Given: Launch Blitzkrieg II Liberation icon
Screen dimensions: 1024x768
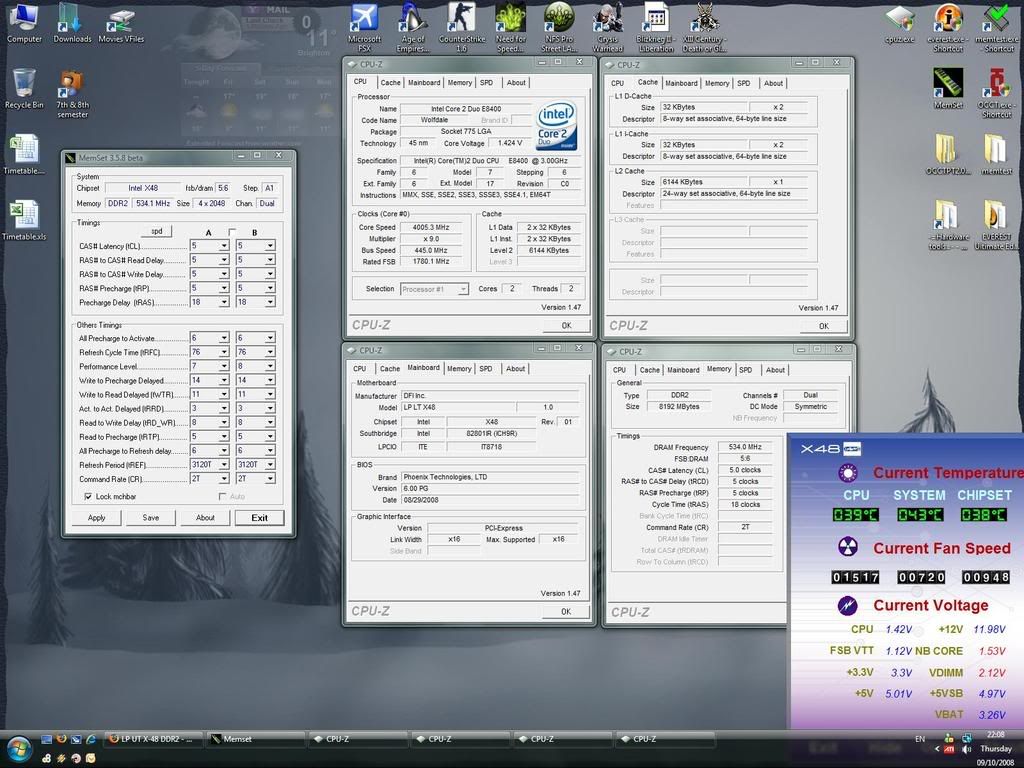Looking at the screenshot, I should [x=656, y=27].
